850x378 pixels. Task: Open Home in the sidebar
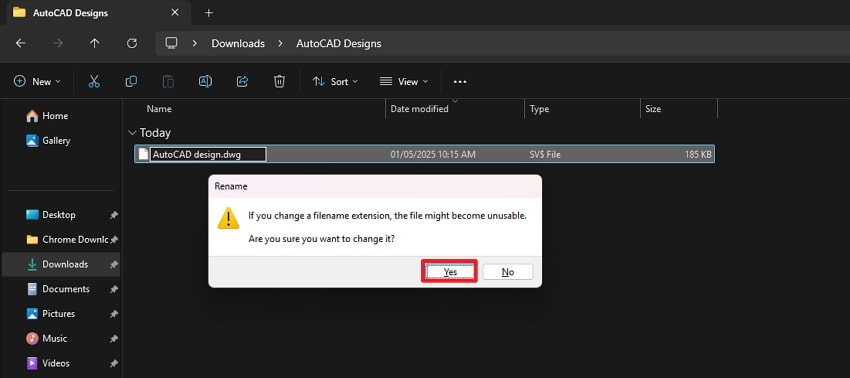pos(55,116)
